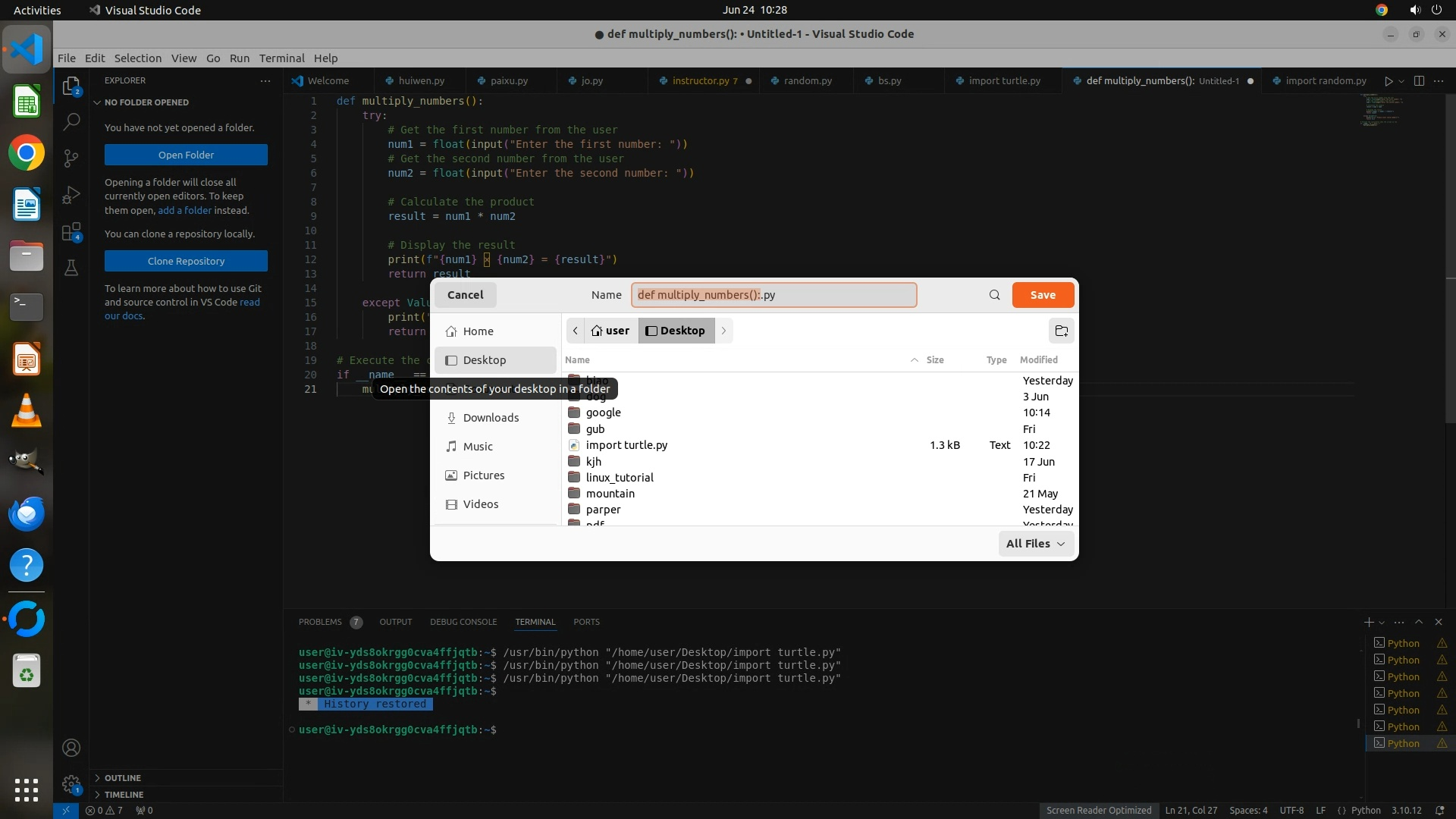Toggle Screen Reader Optimized status item
This screenshot has width=1456, height=819.
coord(1098,810)
